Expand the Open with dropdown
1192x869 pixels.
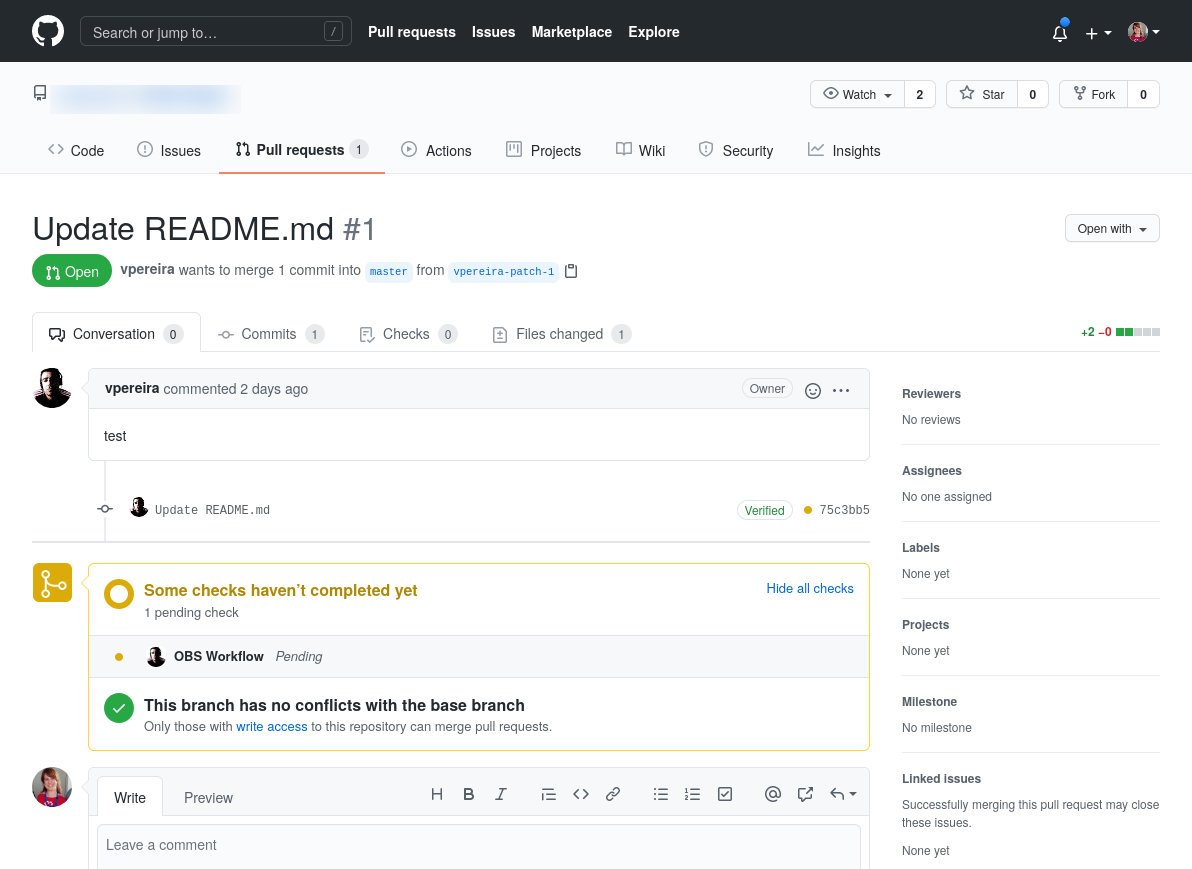[x=1111, y=228]
